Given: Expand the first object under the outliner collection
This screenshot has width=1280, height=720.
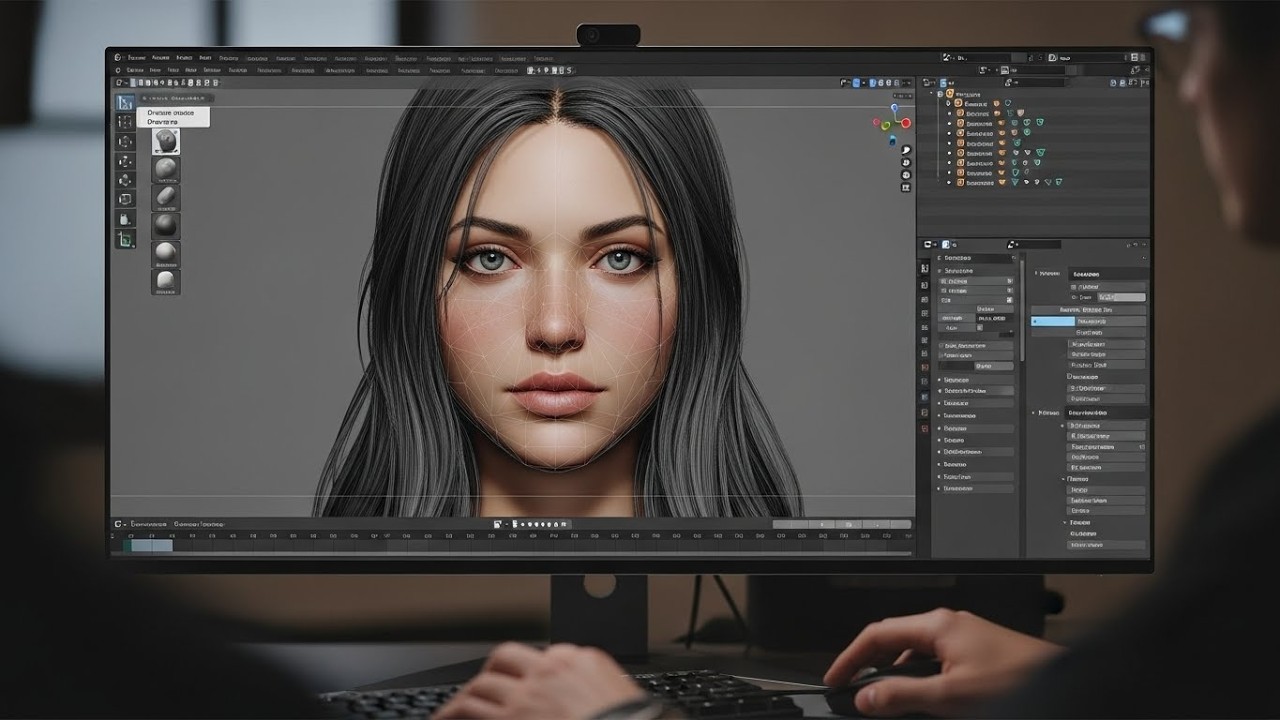Looking at the screenshot, I should point(949,103).
